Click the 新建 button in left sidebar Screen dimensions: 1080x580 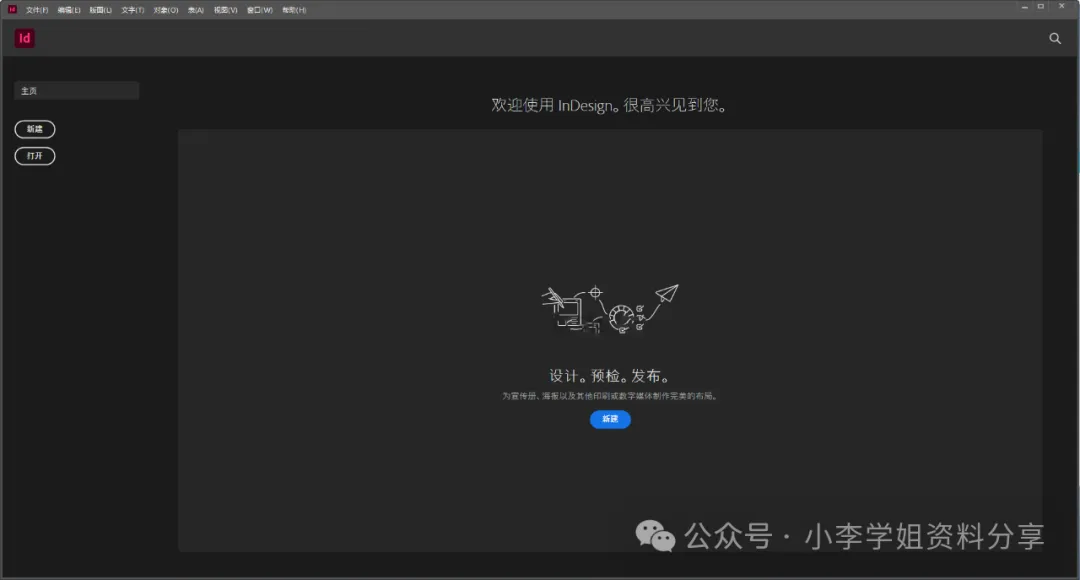[34, 129]
